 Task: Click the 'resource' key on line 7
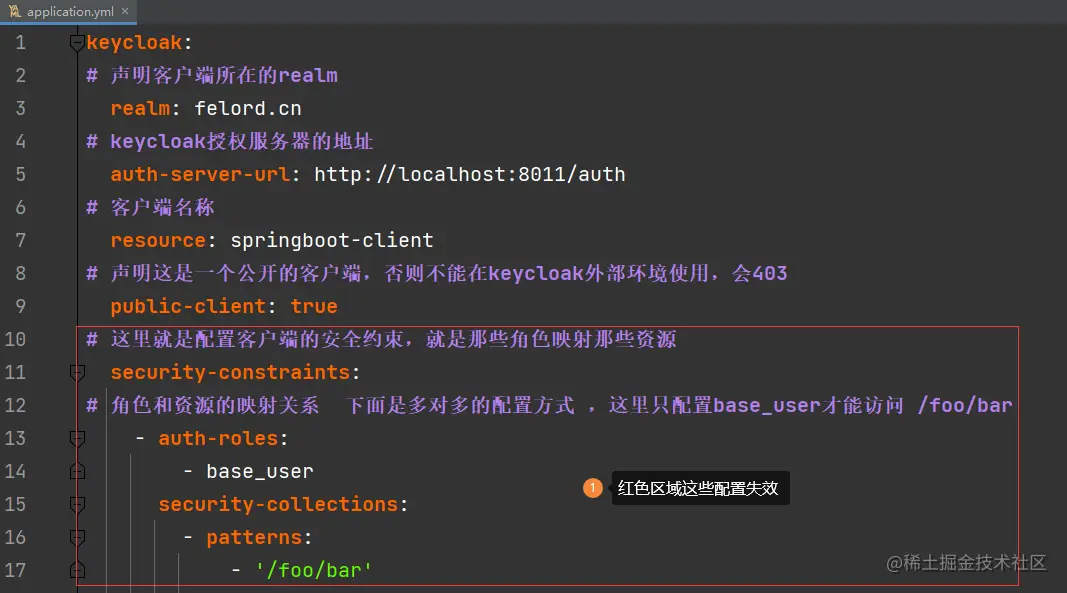[x=158, y=240]
